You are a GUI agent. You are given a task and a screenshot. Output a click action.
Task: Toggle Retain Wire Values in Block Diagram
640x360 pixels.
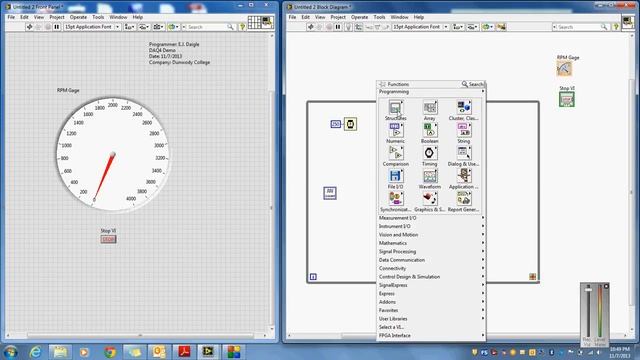[x=358, y=27]
